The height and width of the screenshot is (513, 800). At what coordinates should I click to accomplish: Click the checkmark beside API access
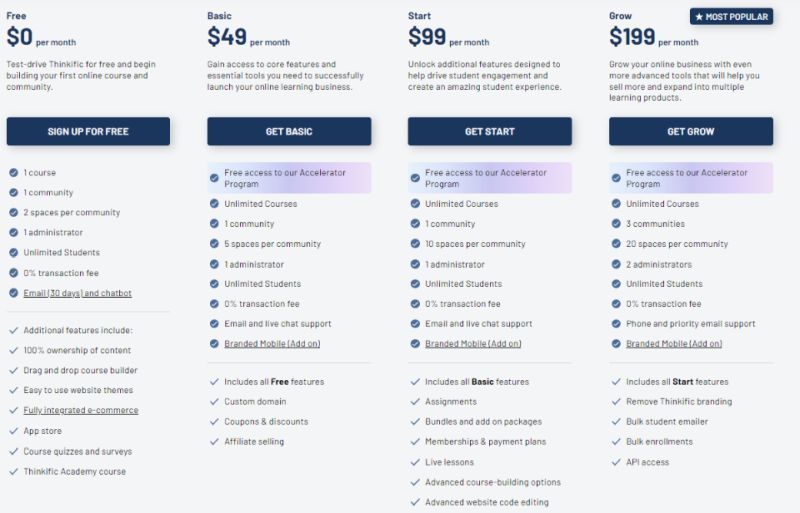click(x=616, y=462)
